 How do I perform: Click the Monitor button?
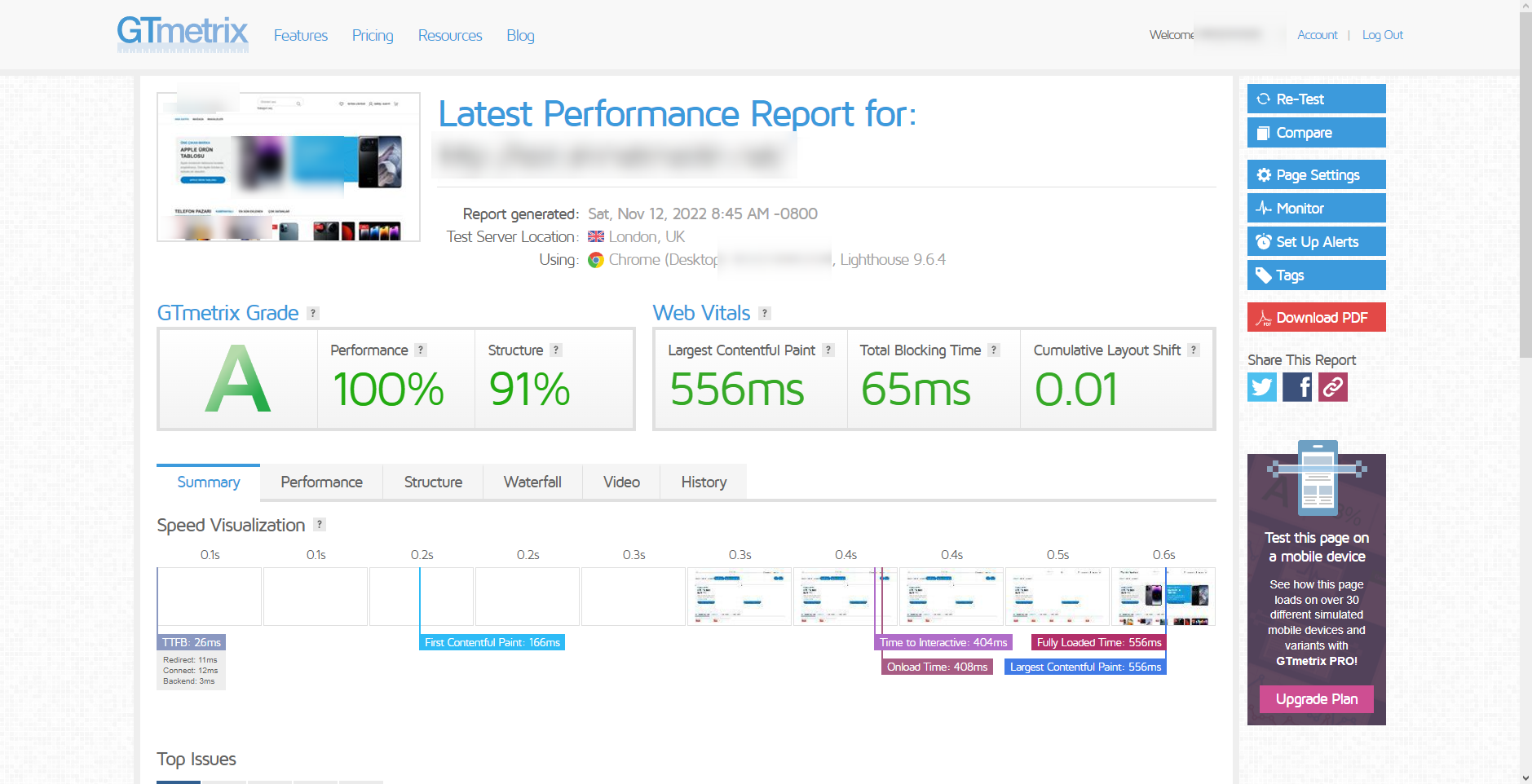pos(1317,208)
